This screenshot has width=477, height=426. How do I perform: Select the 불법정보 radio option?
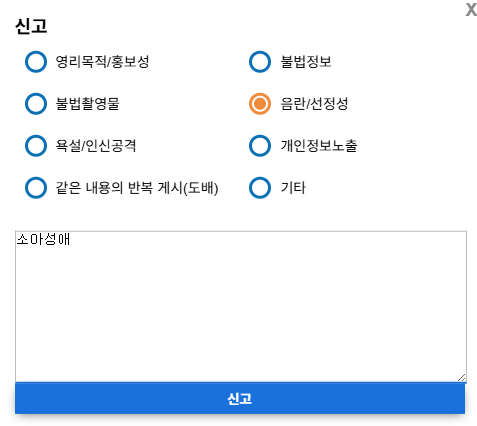260,62
